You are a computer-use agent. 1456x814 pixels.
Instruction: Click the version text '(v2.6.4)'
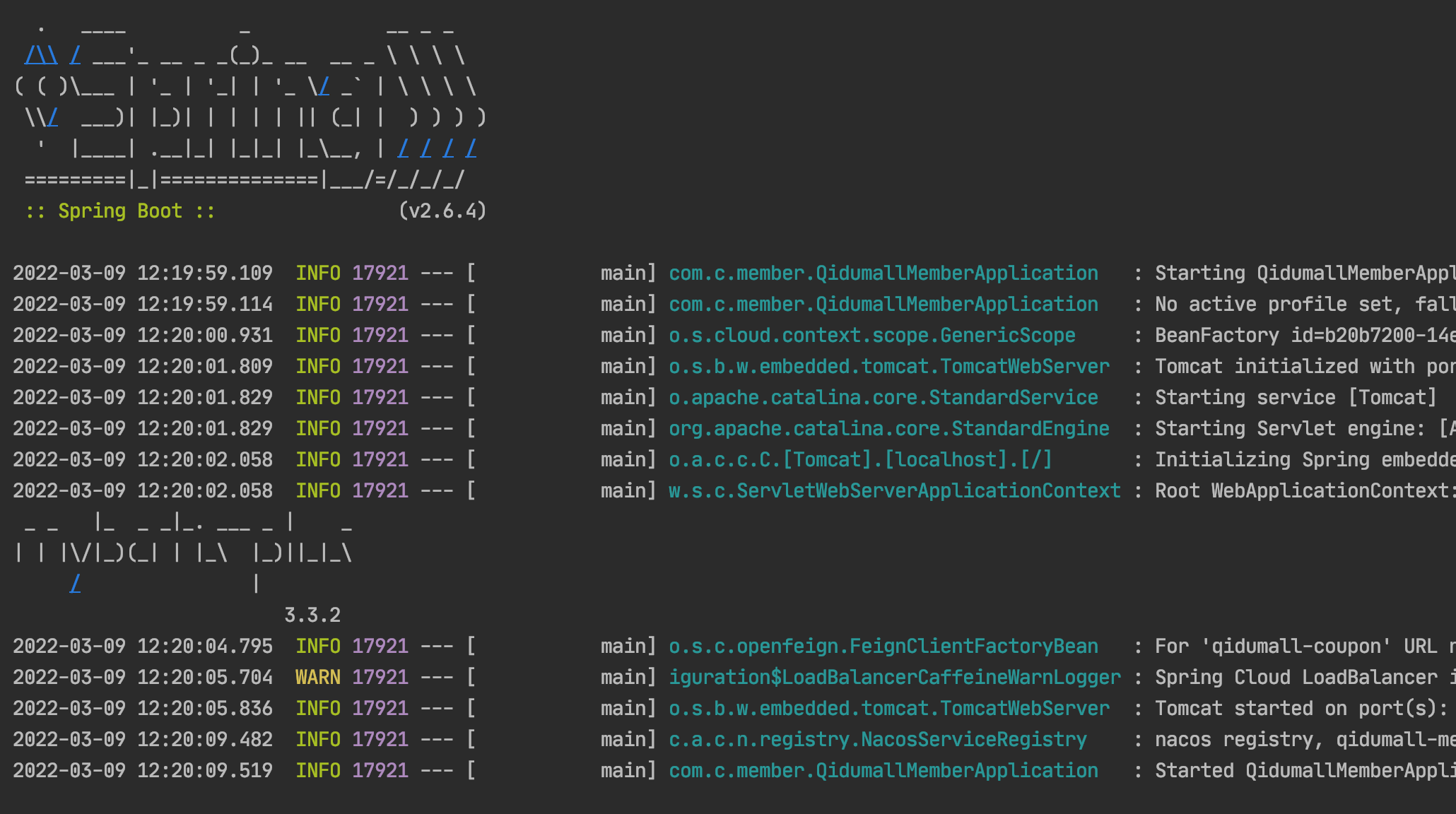pos(444,210)
